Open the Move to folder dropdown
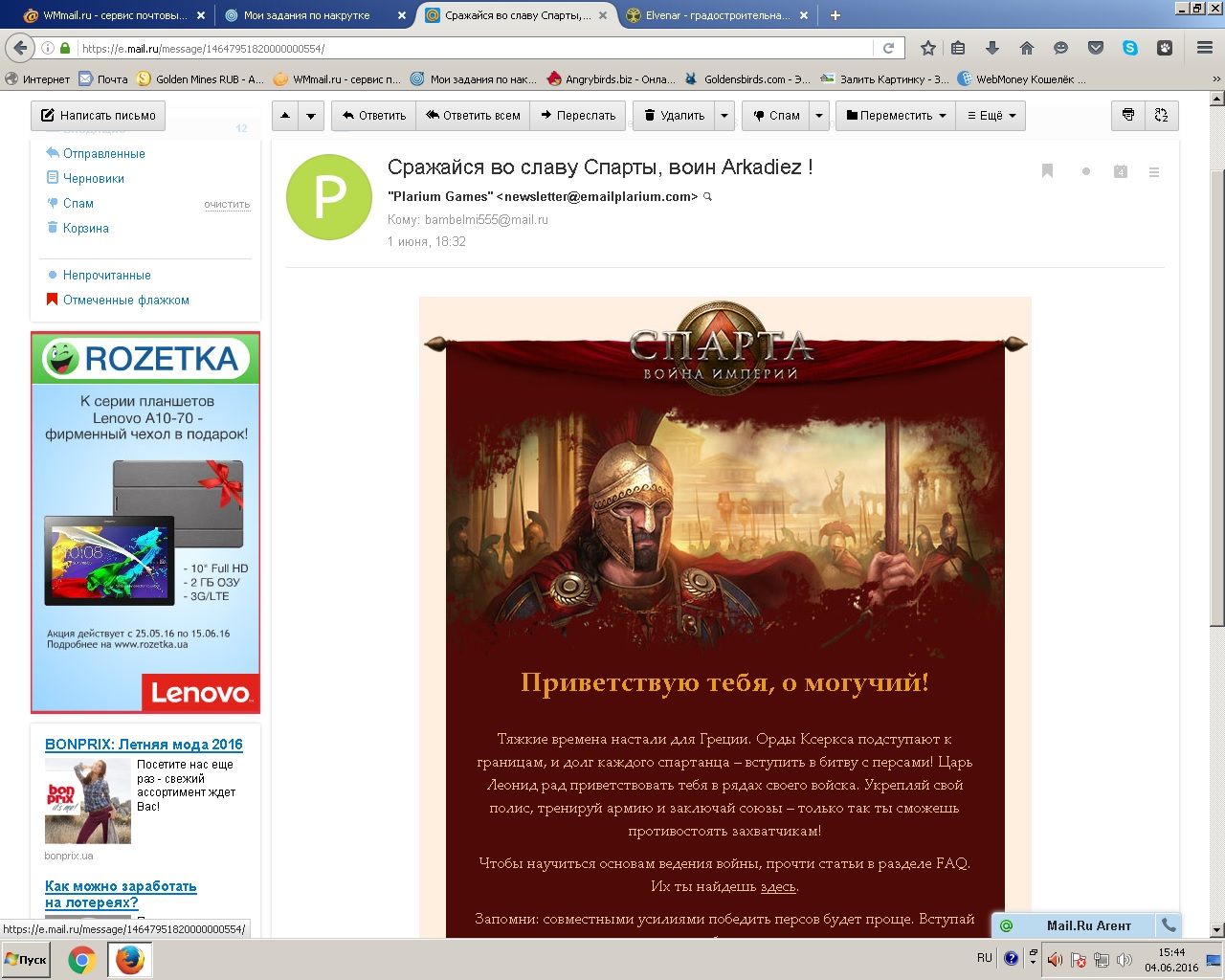This screenshot has width=1225, height=980. pyautogui.click(x=896, y=116)
